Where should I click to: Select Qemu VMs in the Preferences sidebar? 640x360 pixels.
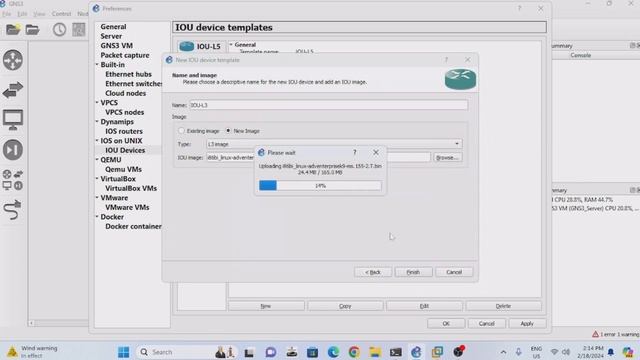(123, 169)
